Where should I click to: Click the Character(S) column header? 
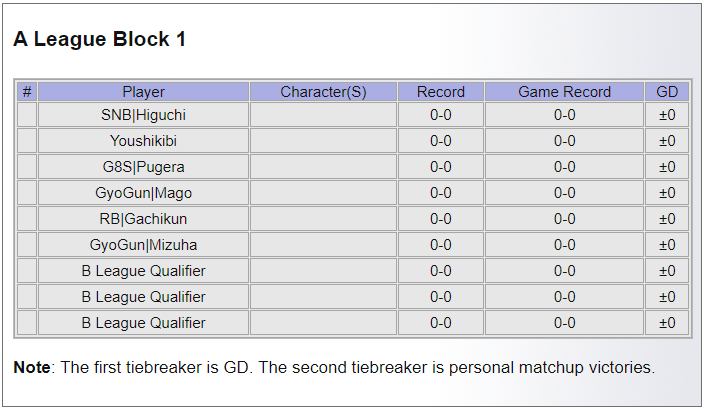point(323,92)
